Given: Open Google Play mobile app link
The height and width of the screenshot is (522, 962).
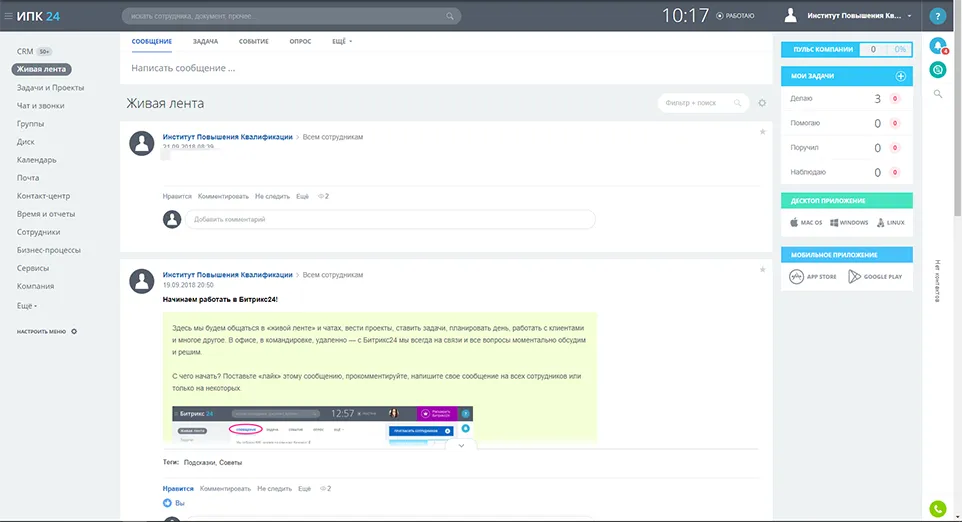Looking at the screenshot, I should point(875,277).
